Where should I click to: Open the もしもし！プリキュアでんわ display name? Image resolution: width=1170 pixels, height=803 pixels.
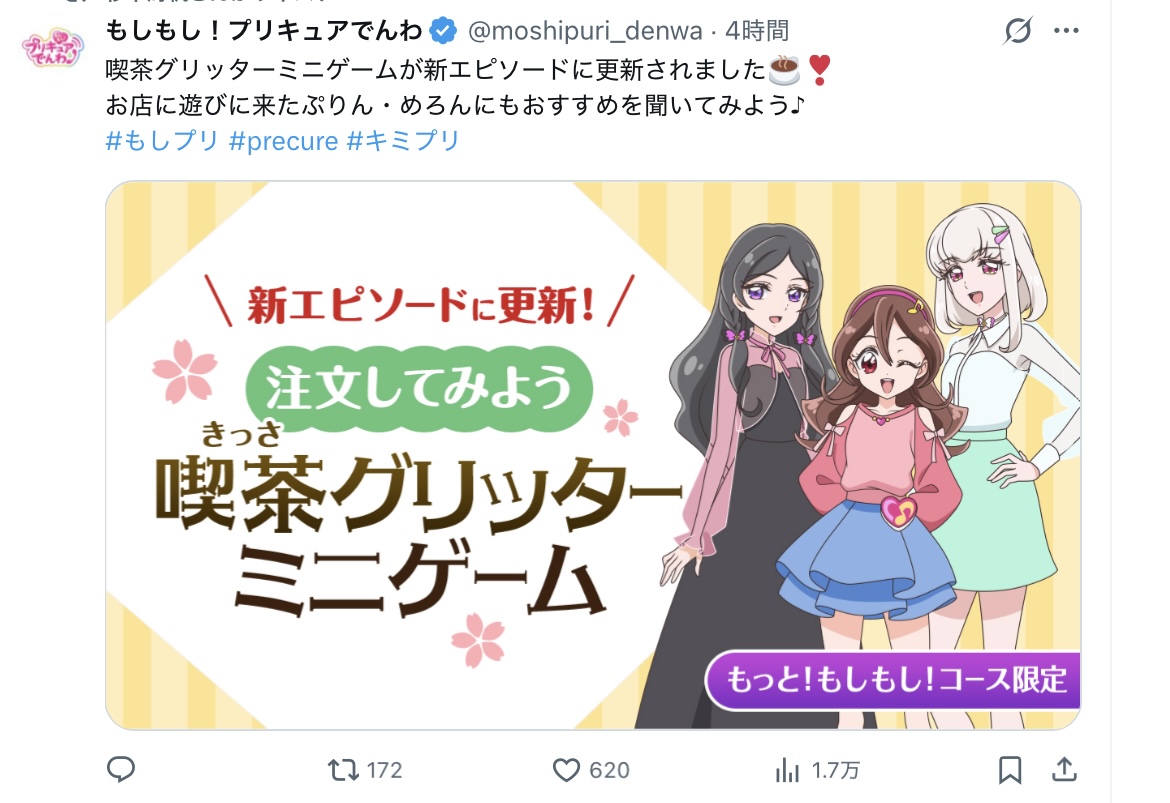pos(264,31)
